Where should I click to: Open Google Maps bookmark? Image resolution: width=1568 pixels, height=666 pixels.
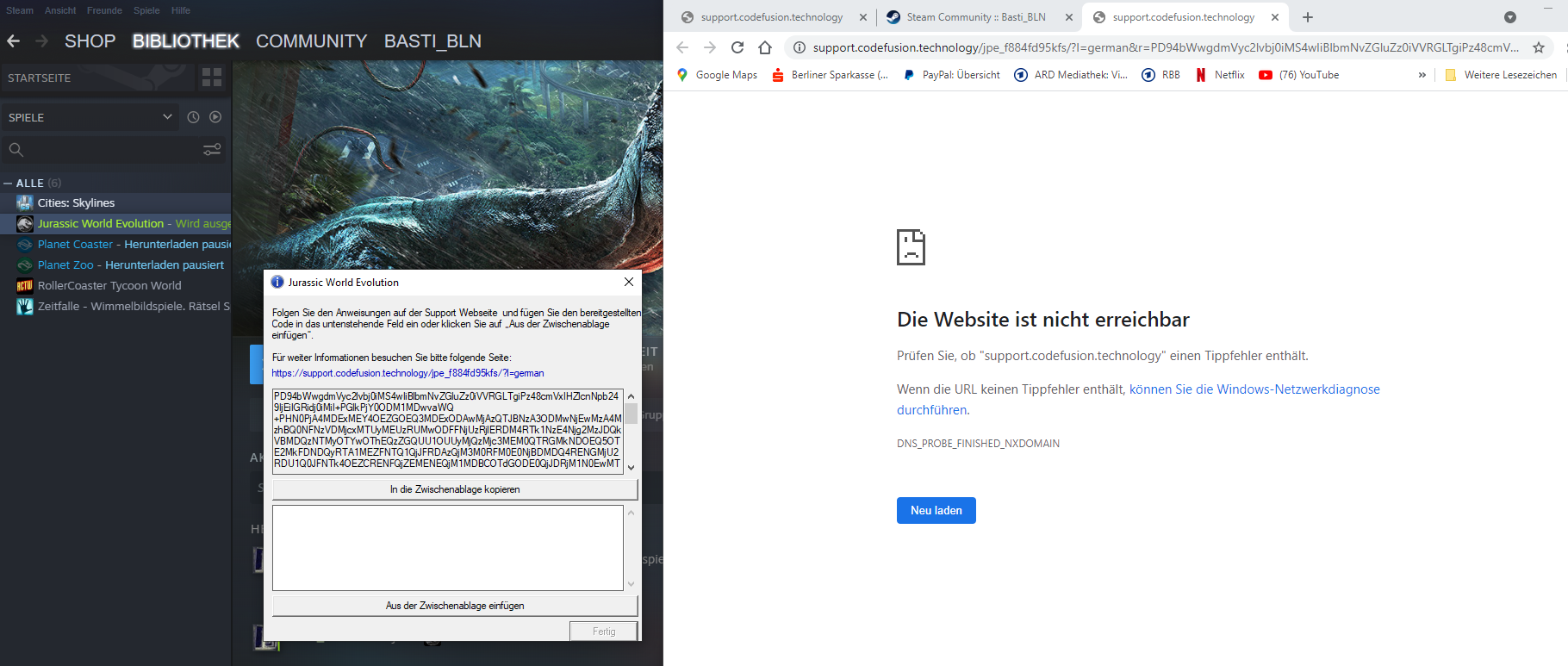[717, 75]
